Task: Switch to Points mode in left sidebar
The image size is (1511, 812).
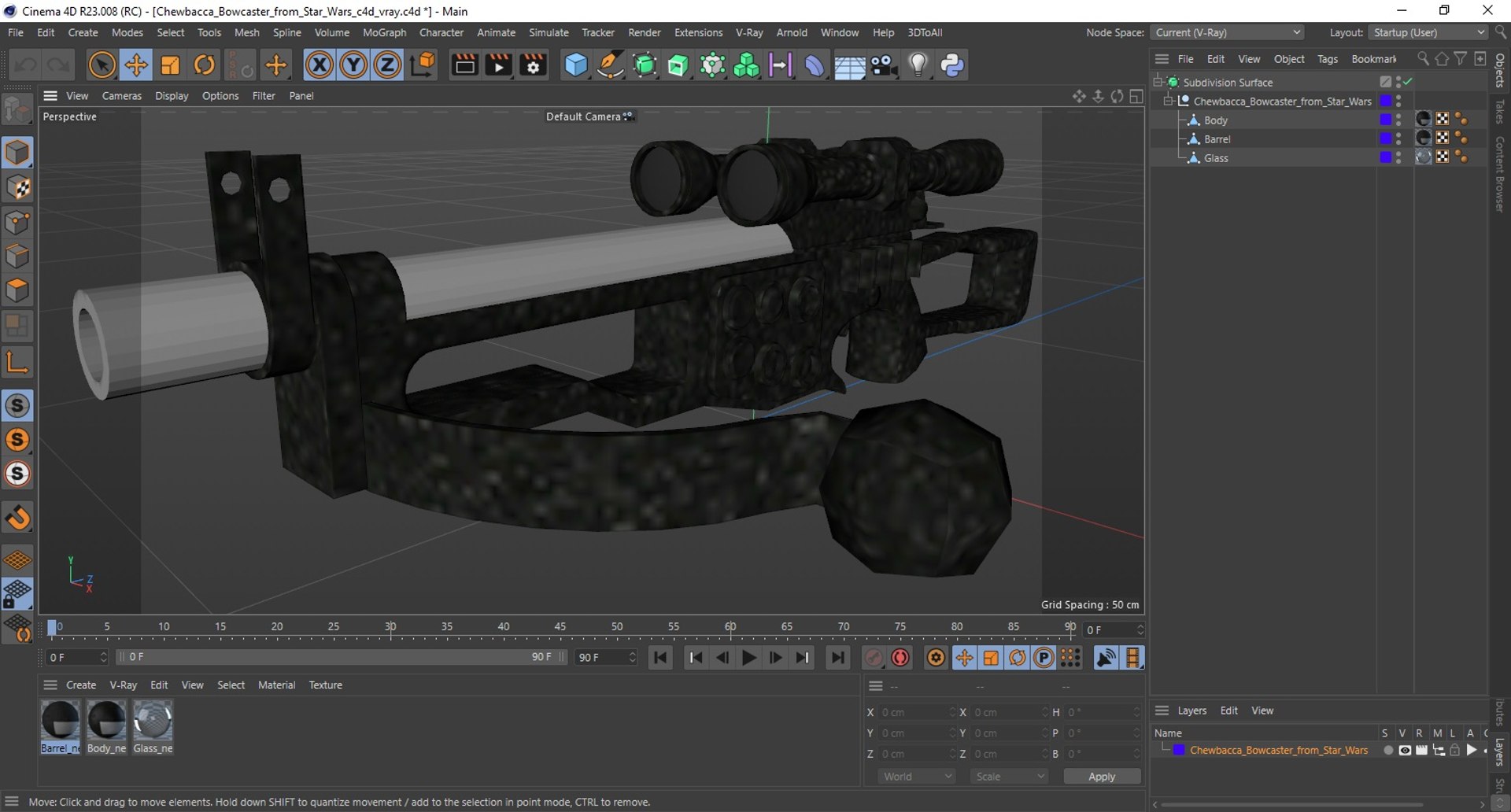Action: (17, 222)
